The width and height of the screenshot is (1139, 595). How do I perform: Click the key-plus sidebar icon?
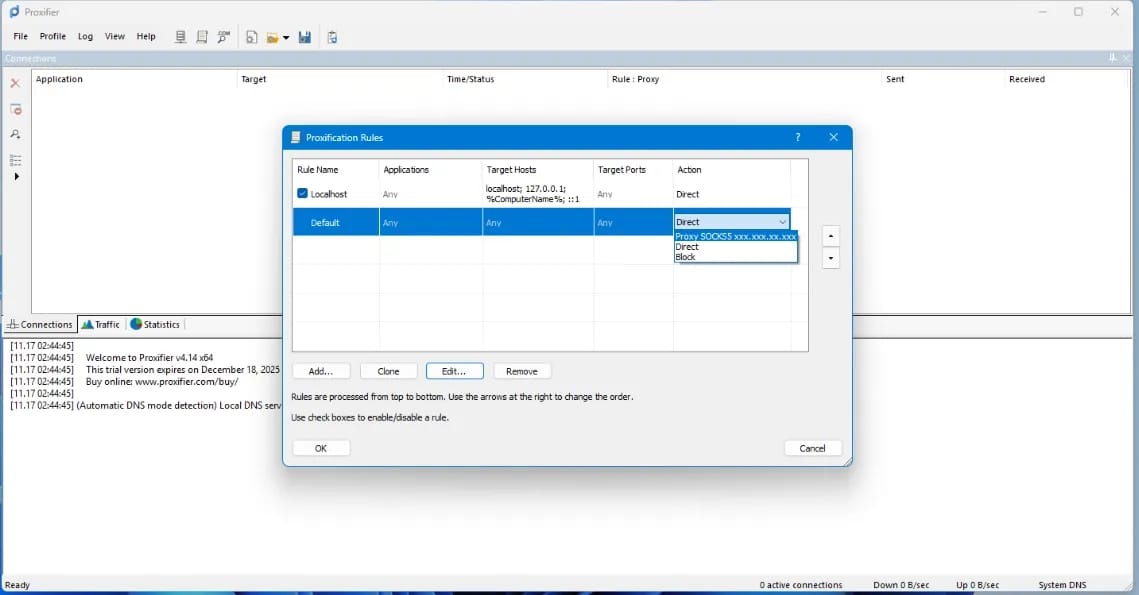(x=15, y=134)
